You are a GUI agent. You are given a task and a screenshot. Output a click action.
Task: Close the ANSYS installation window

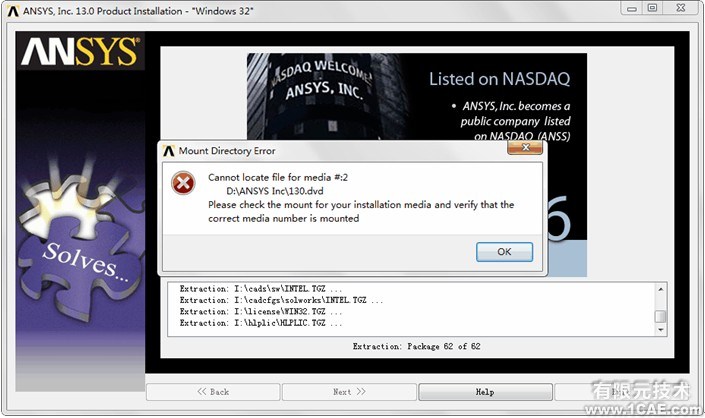click(x=681, y=8)
